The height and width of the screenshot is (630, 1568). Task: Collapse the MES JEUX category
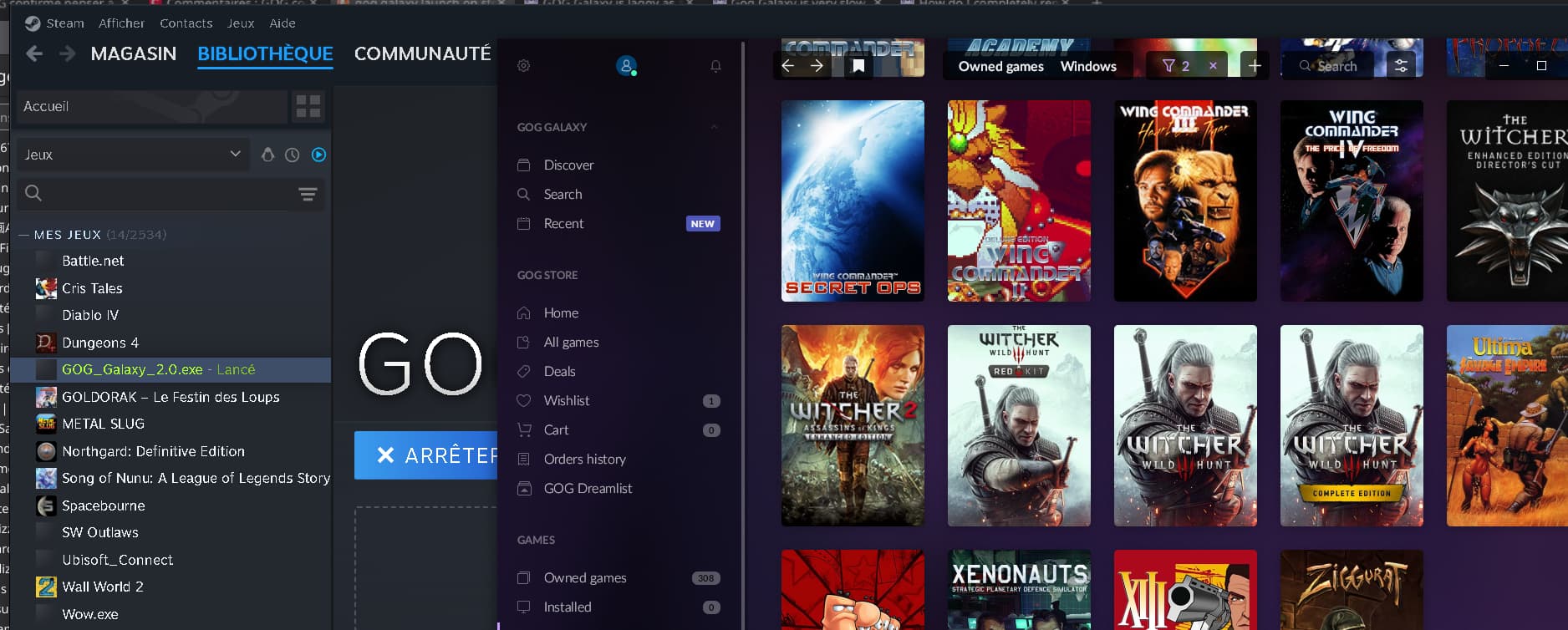click(23, 235)
